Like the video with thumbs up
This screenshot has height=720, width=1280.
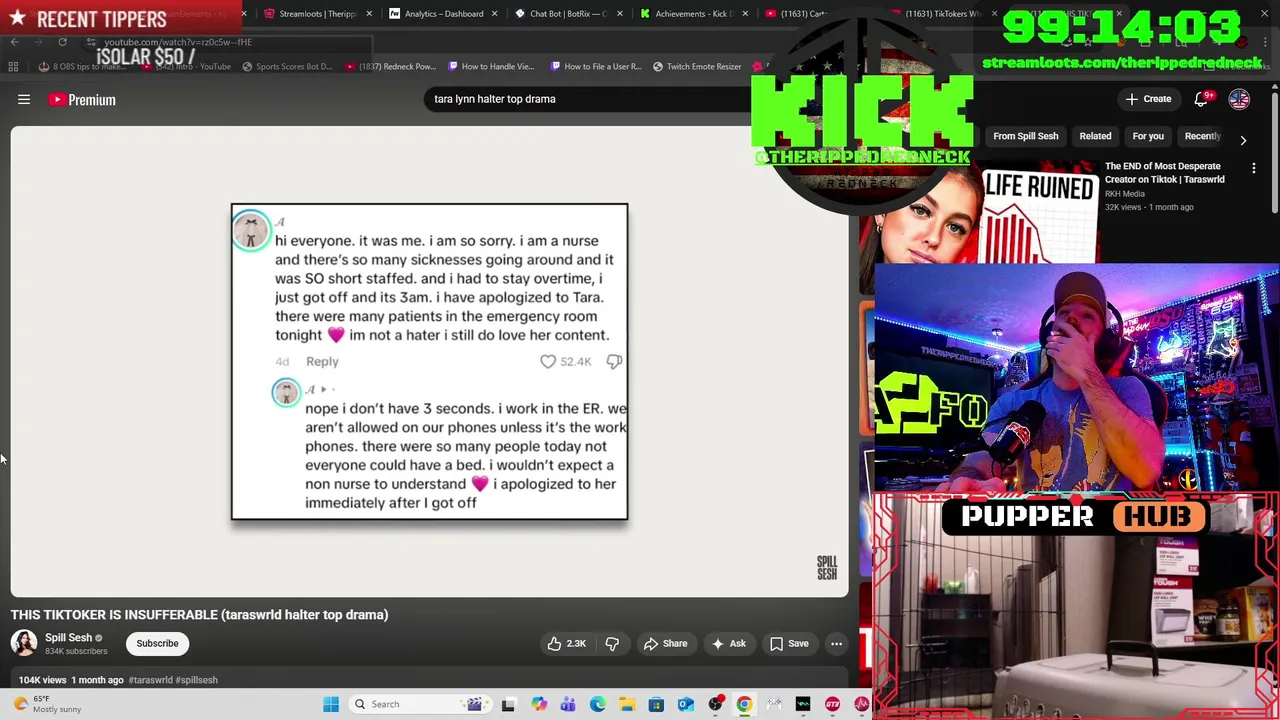pos(566,644)
